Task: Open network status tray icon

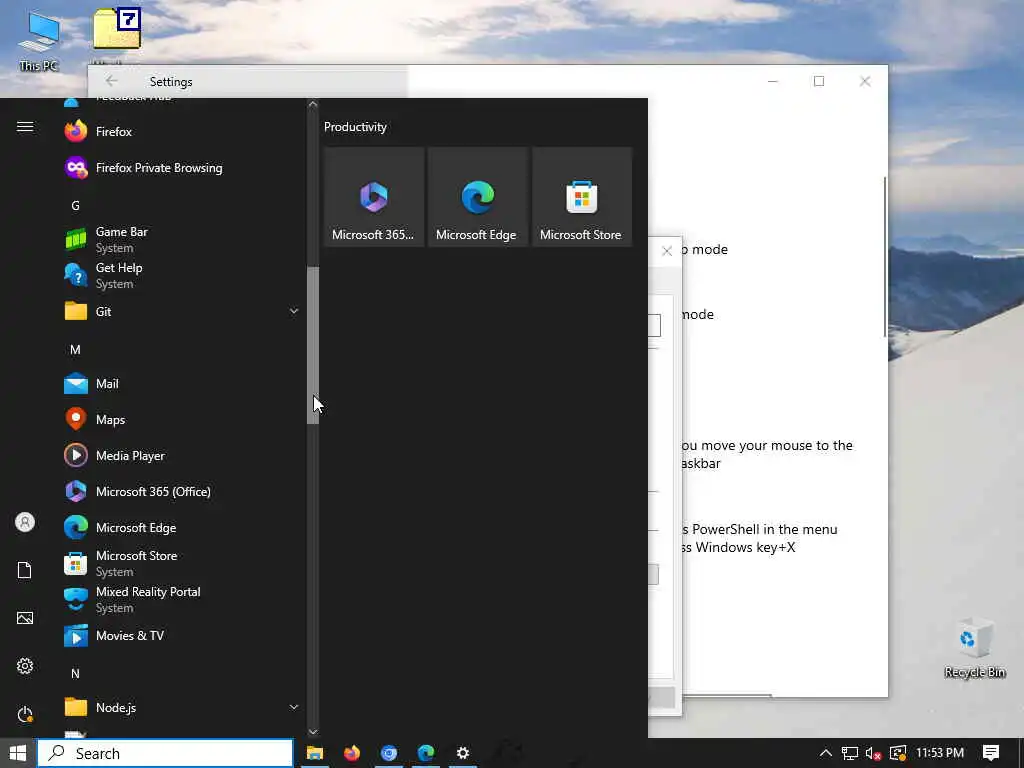Action: [849, 753]
